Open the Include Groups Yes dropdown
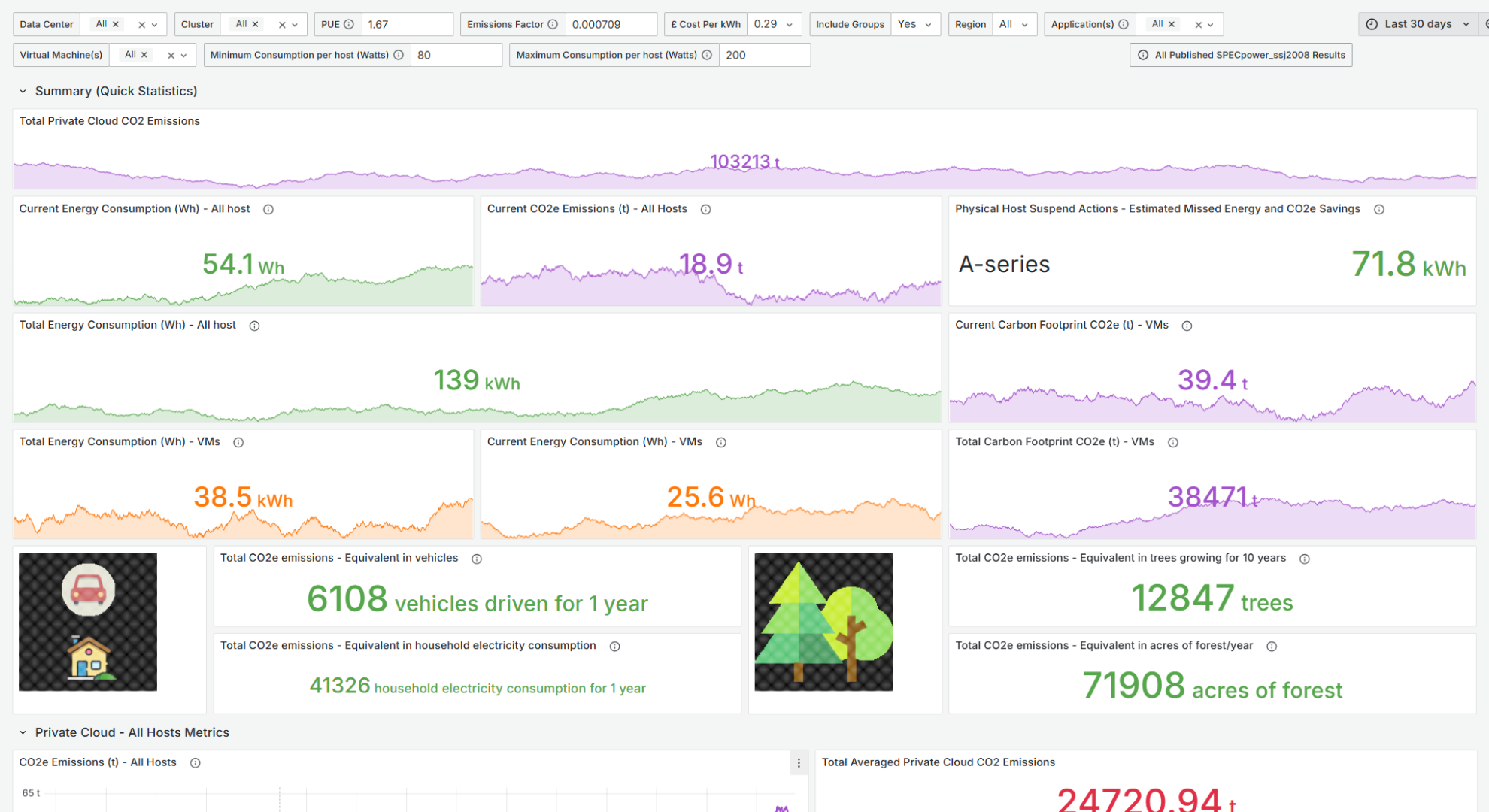Image resolution: width=1489 pixels, height=812 pixels. click(915, 24)
